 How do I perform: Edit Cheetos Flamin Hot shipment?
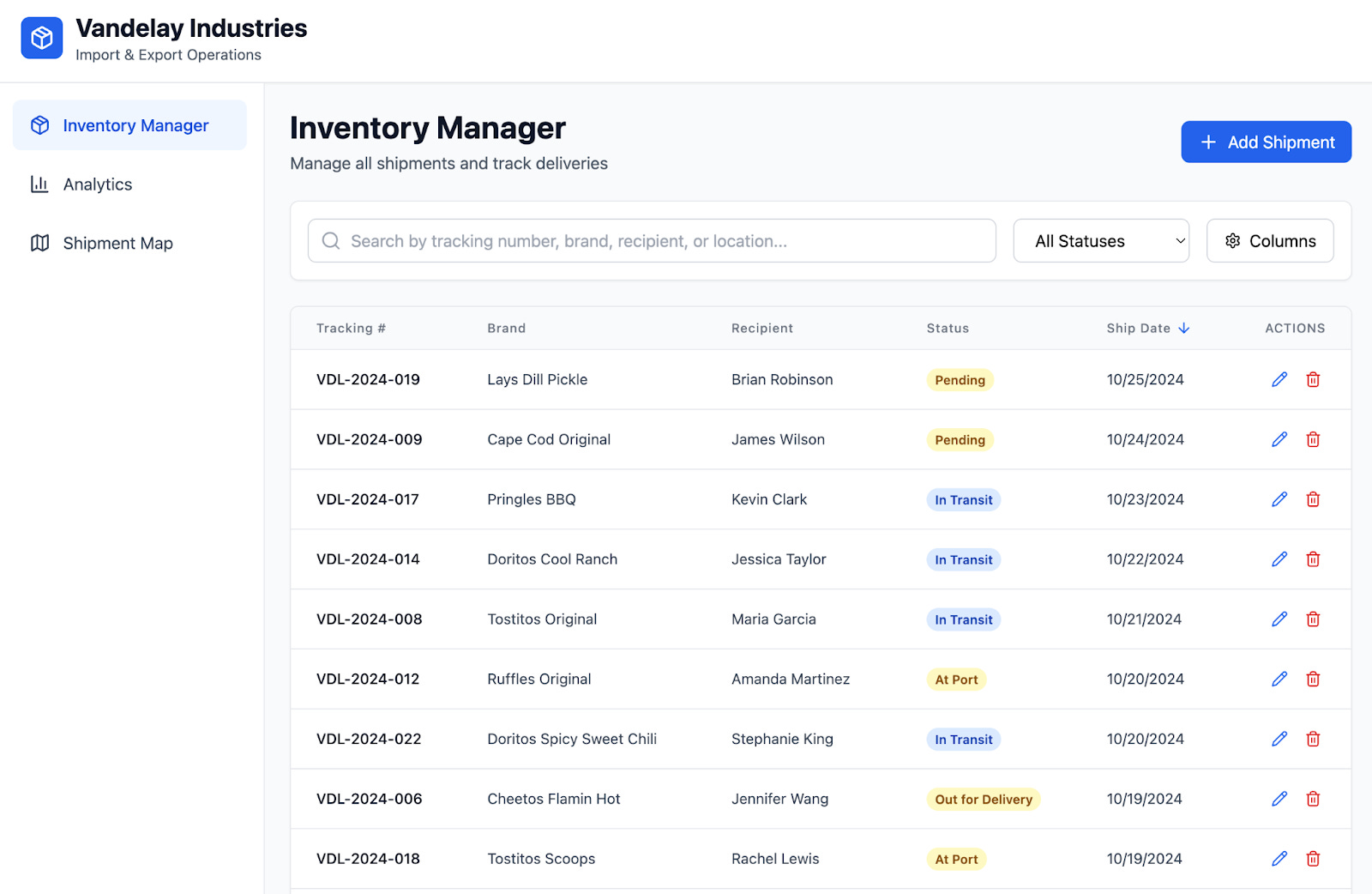tap(1279, 799)
